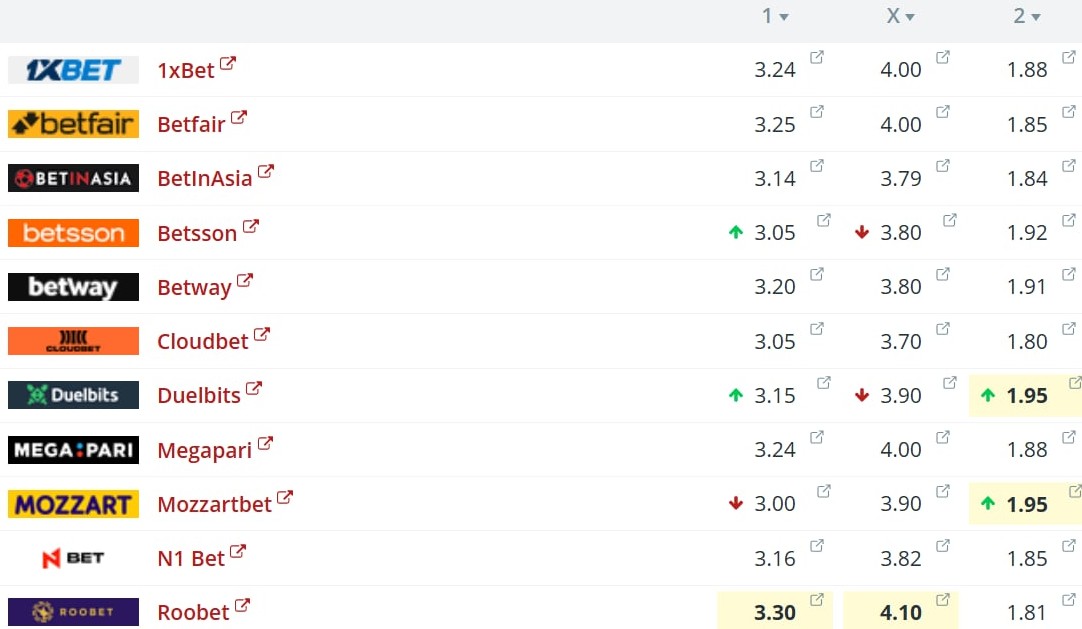Click Betsson 3.80 draw odds
The width and height of the screenshot is (1082, 629).
901,232
